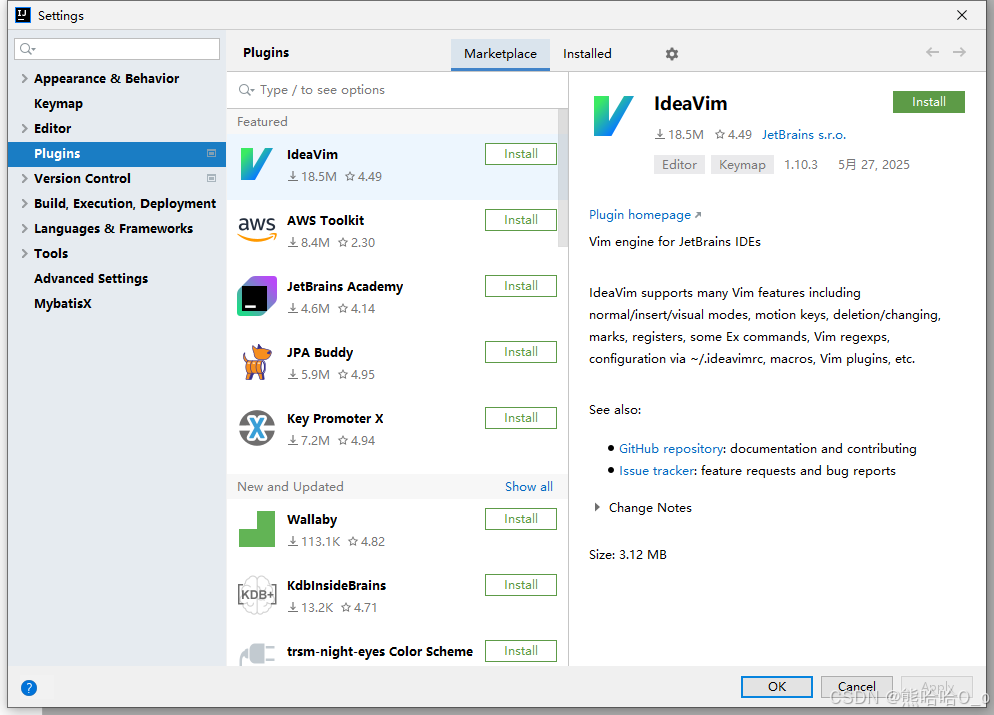Click the KdbInsideBrains KDB+ icon

(257, 595)
